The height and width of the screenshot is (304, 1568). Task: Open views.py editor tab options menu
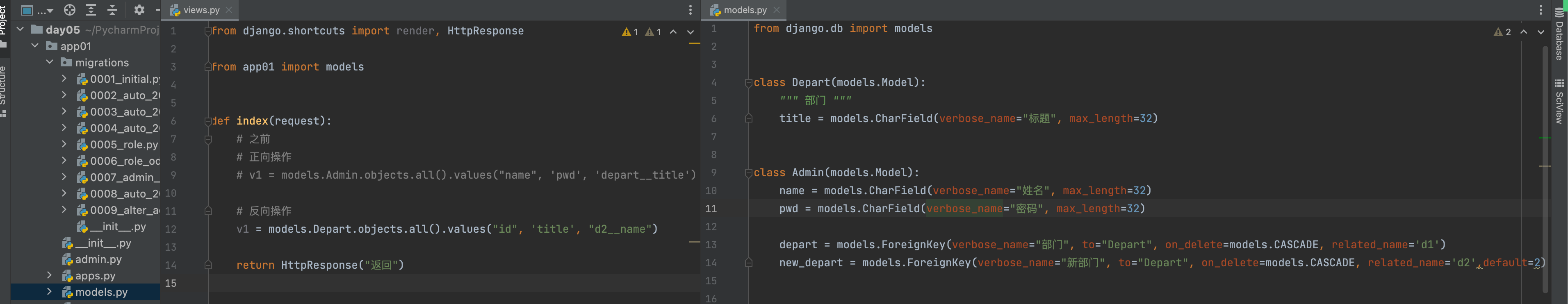point(690,10)
